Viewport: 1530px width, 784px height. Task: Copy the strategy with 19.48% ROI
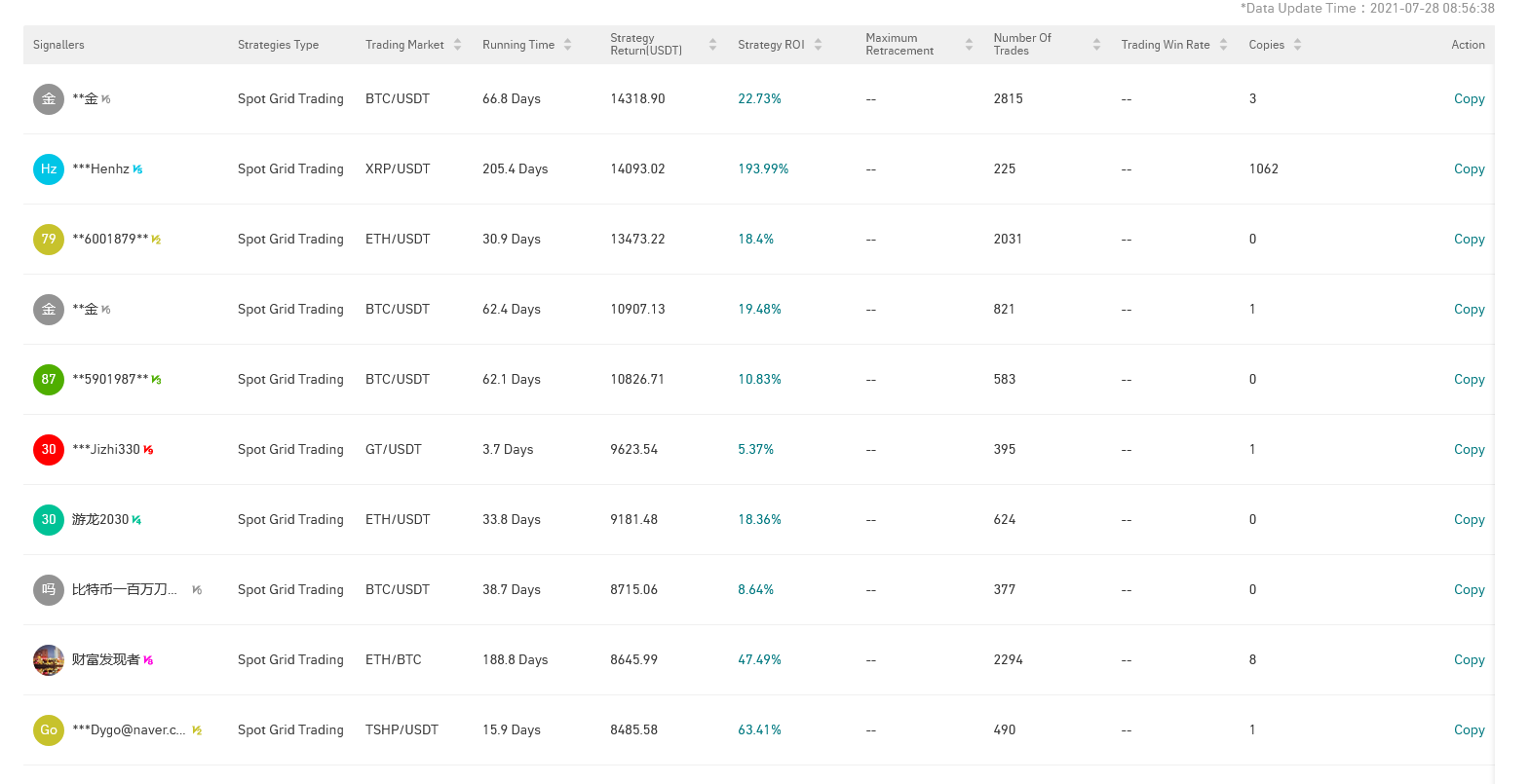point(1469,310)
